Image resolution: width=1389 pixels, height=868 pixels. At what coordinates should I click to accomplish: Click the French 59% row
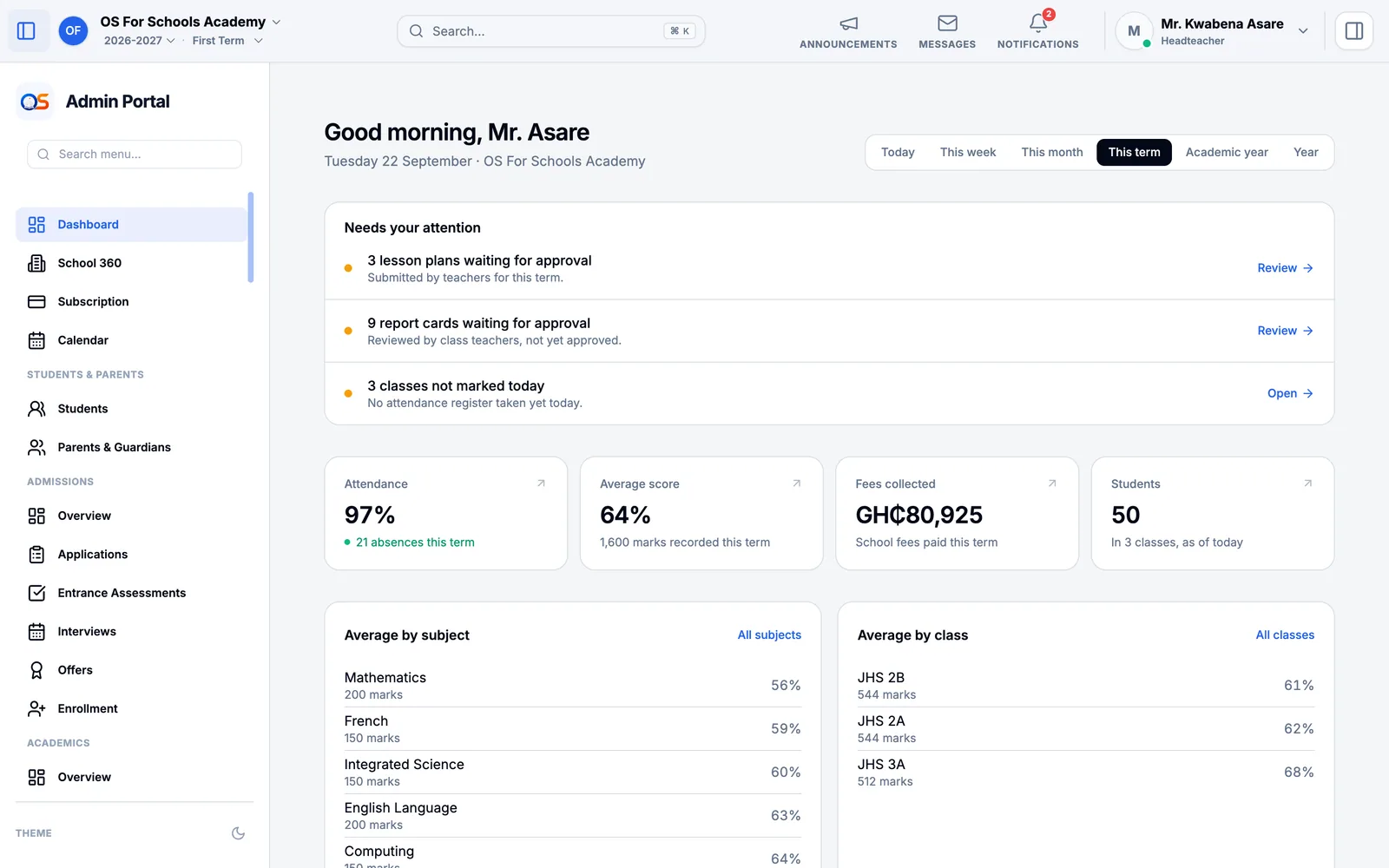[572, 729]
